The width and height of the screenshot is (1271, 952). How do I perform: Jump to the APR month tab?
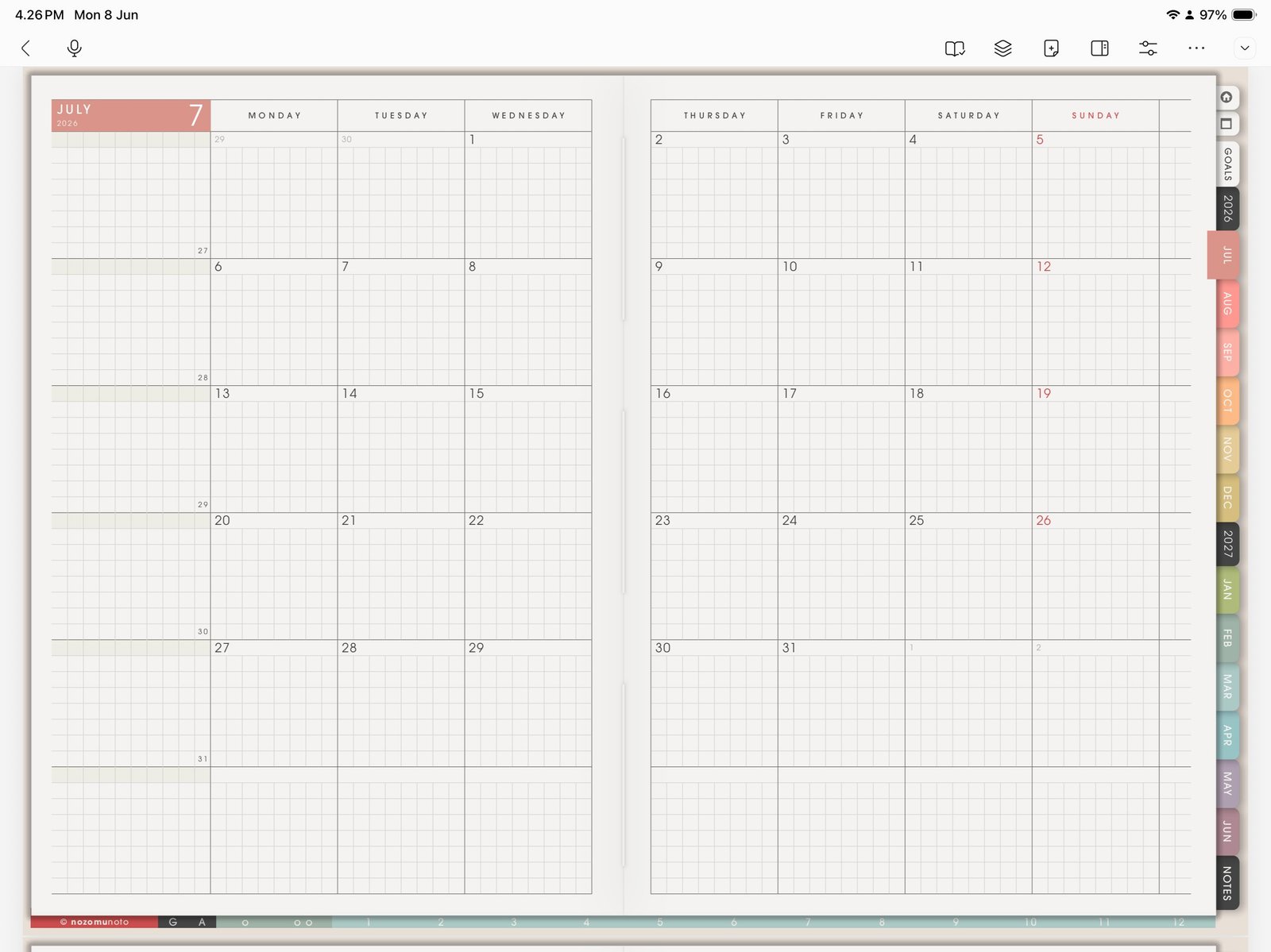pos(1228,735)
